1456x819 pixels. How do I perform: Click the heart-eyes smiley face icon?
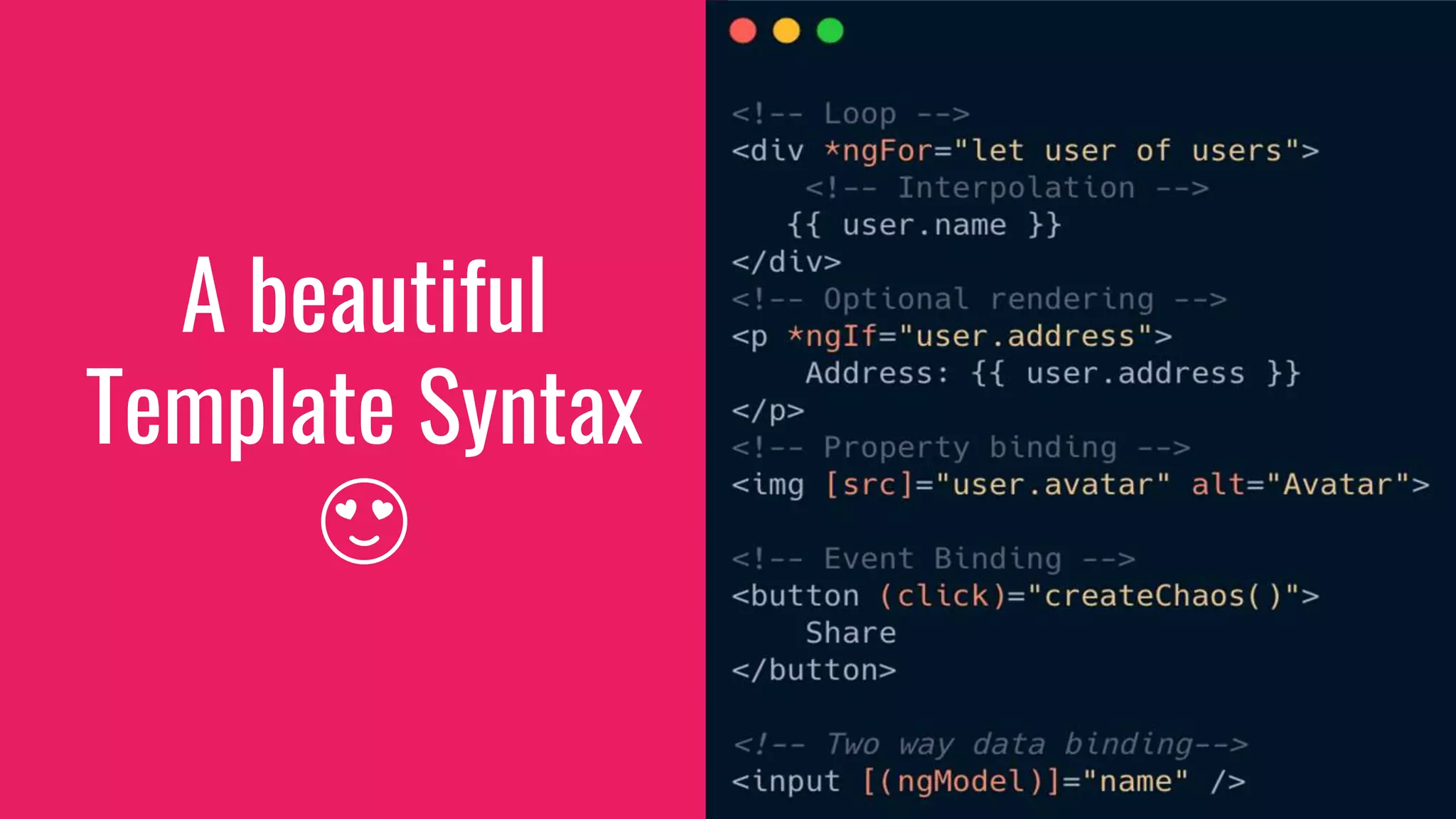364,521
